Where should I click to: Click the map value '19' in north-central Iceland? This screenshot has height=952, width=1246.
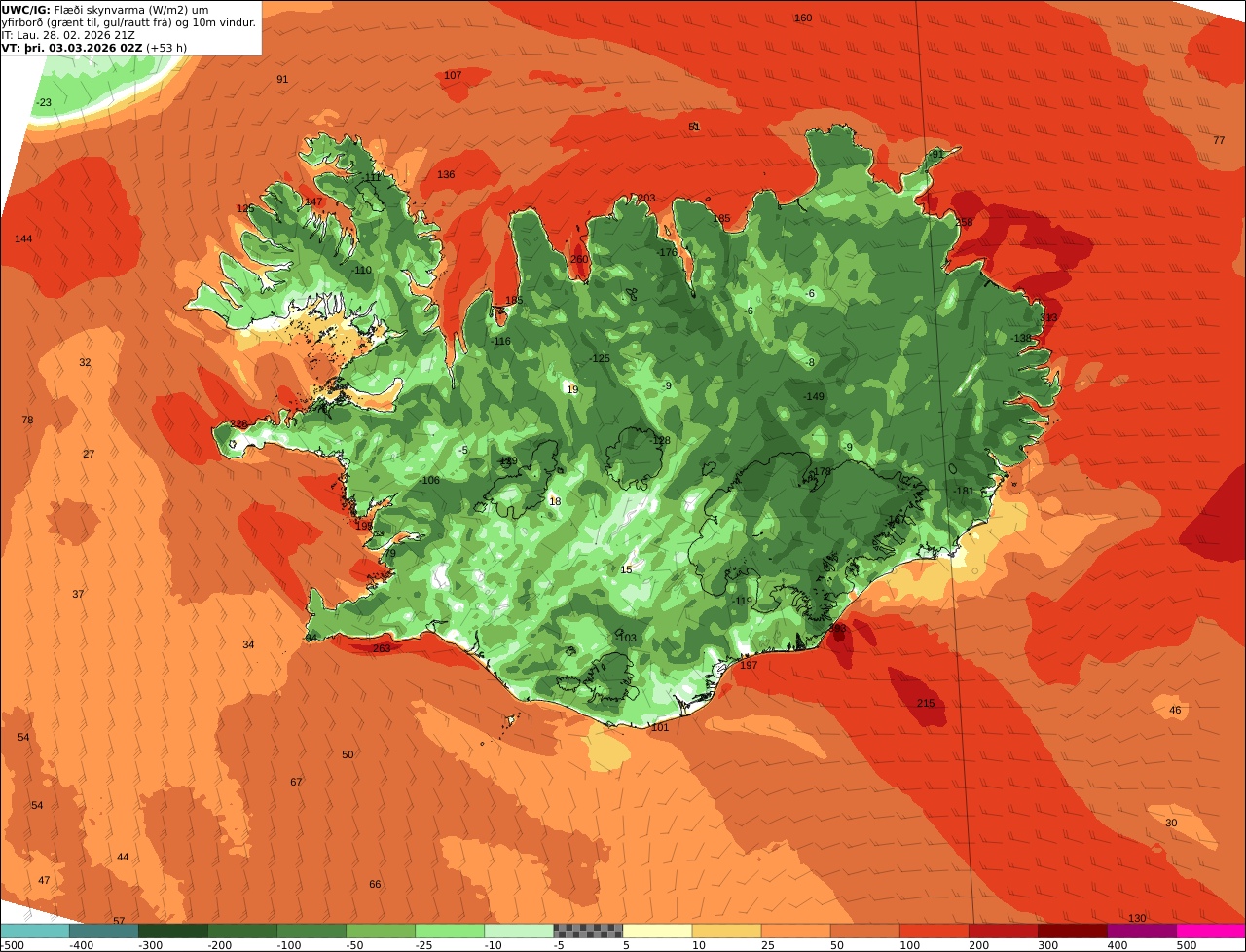tap(572, 389)
